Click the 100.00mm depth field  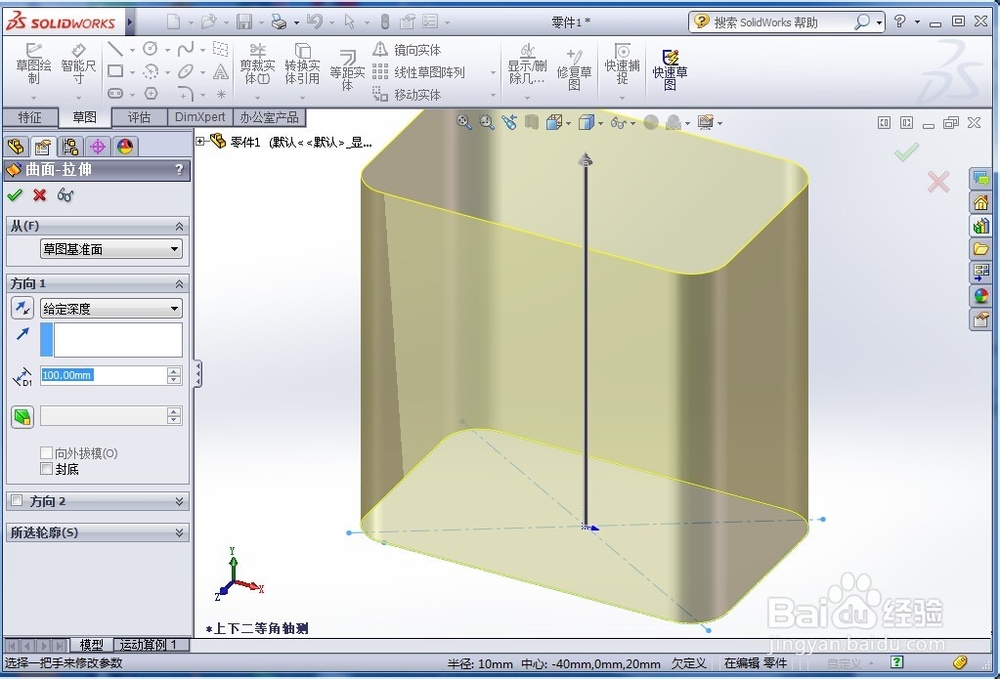103,376
